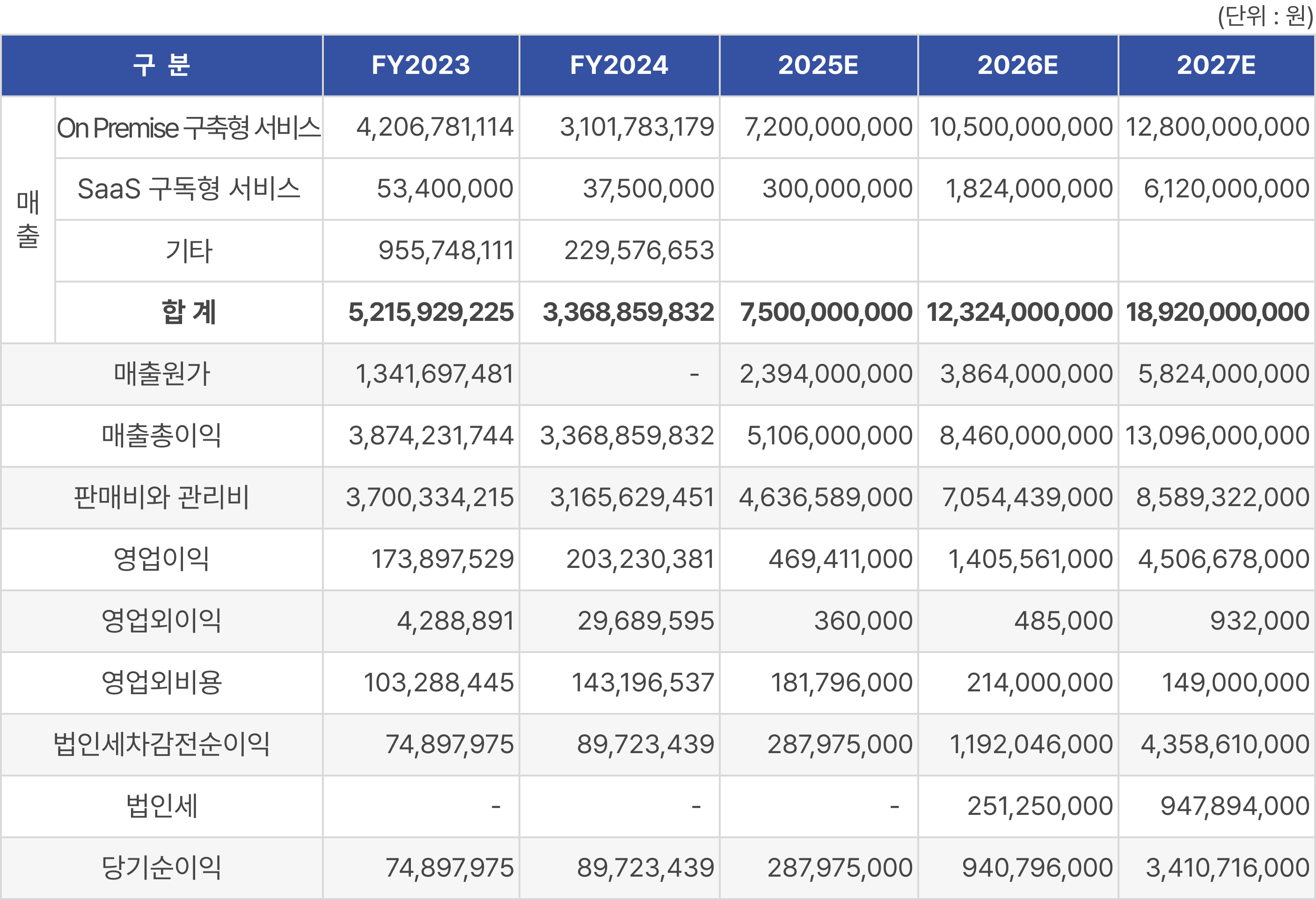Click the FY2024 column header
The image size is (1316, 900).
pos(619,65)
